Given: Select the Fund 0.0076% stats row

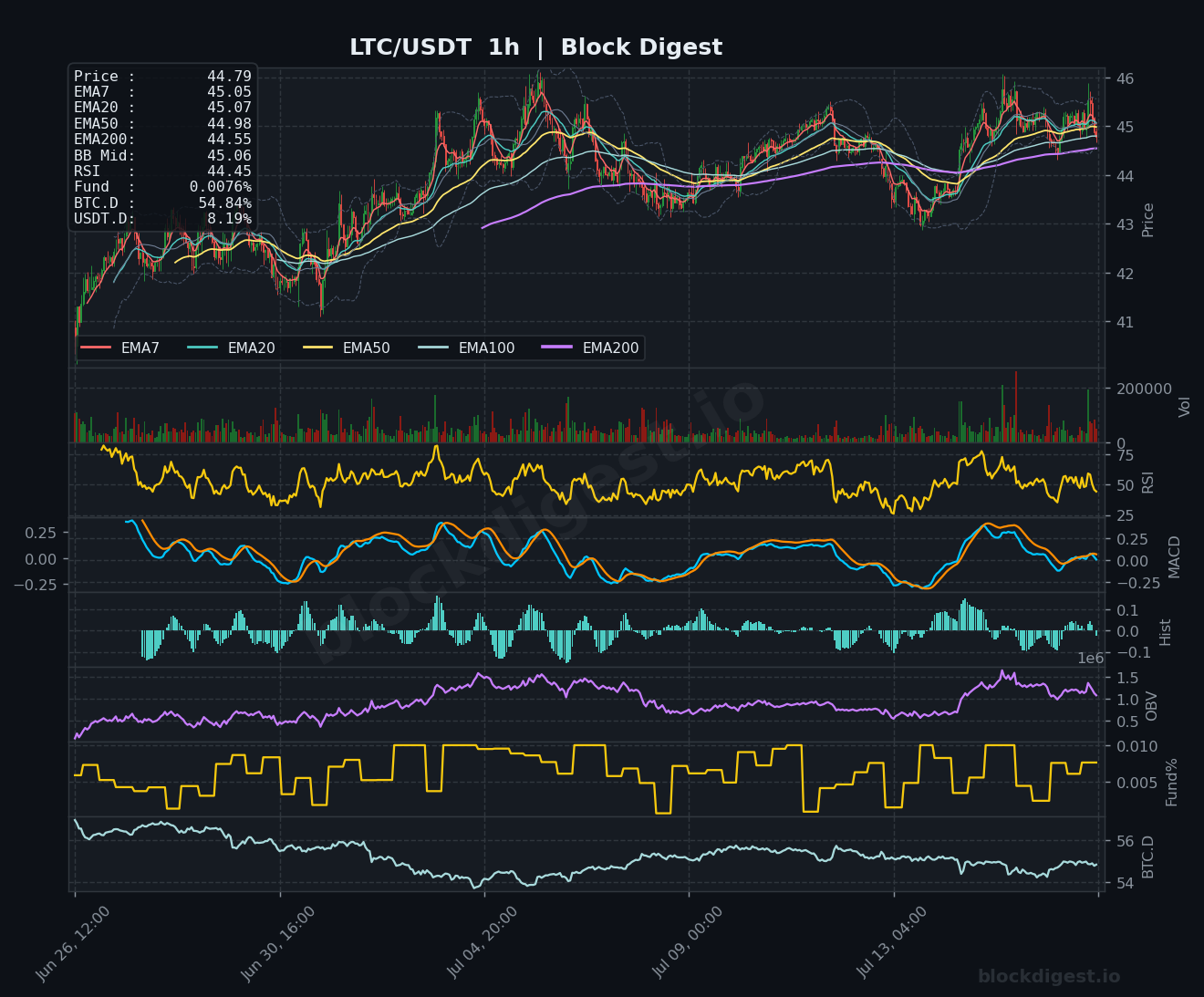Looking at the screenshot, I should click(x=162, y=187).
